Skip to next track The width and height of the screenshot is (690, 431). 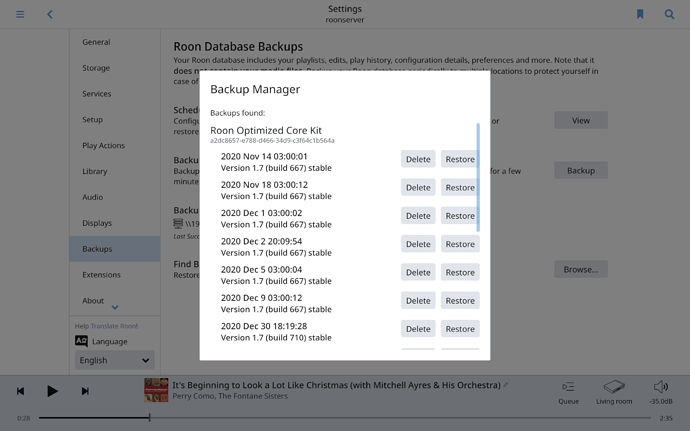pos(85,391)
